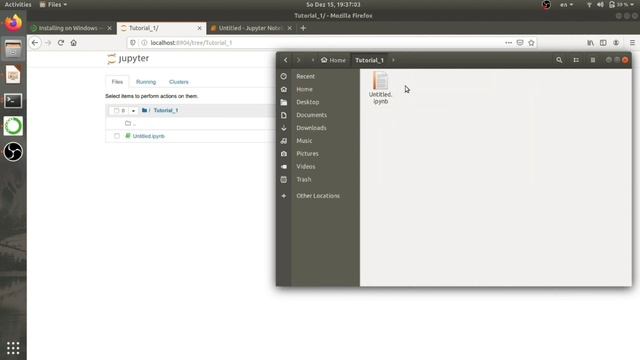Select the Files tab in Jupyter
Screen dimensions: 640x360
(117, 82)
